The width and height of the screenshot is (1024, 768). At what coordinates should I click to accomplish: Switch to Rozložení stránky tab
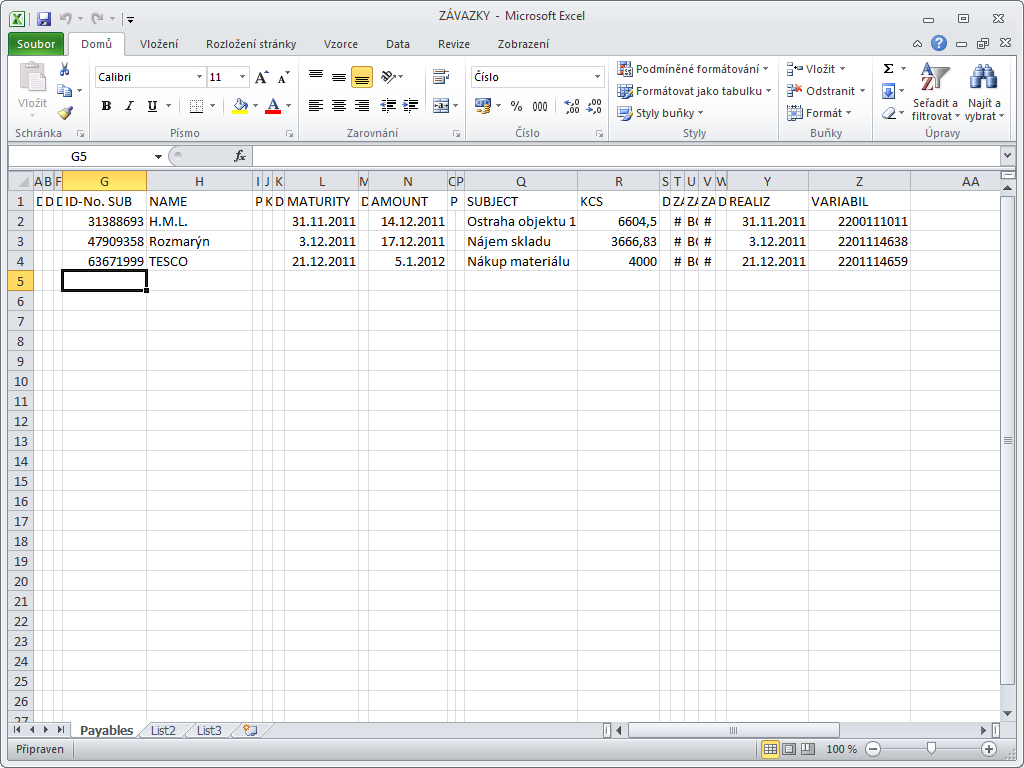tap(251, 44)
